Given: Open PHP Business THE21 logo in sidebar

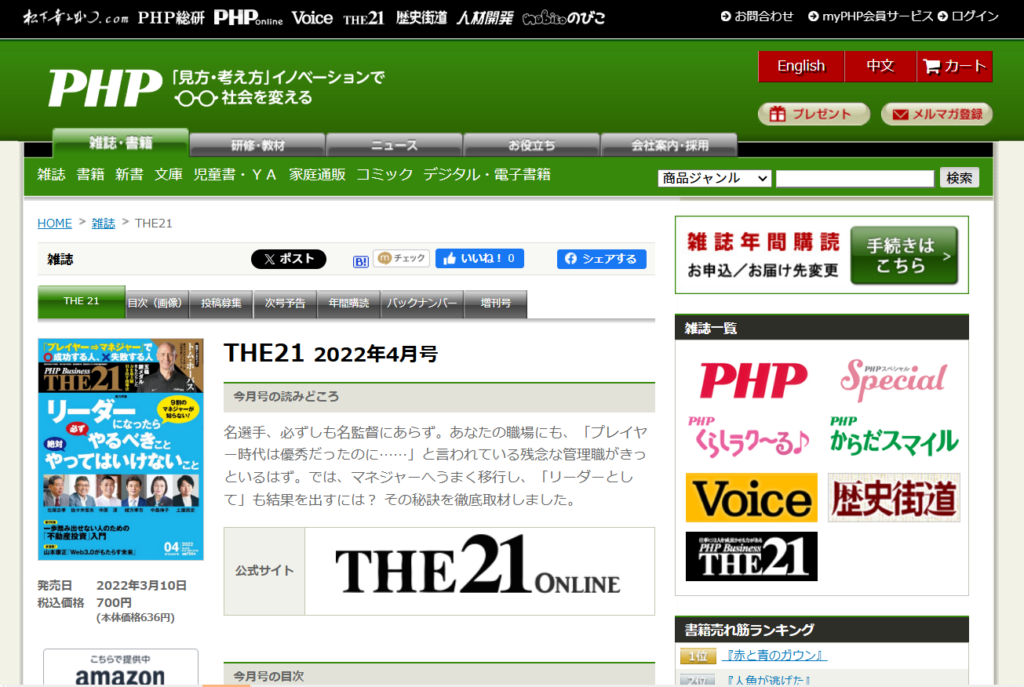Looking at the screenshot, I should [x=752, y=556].
